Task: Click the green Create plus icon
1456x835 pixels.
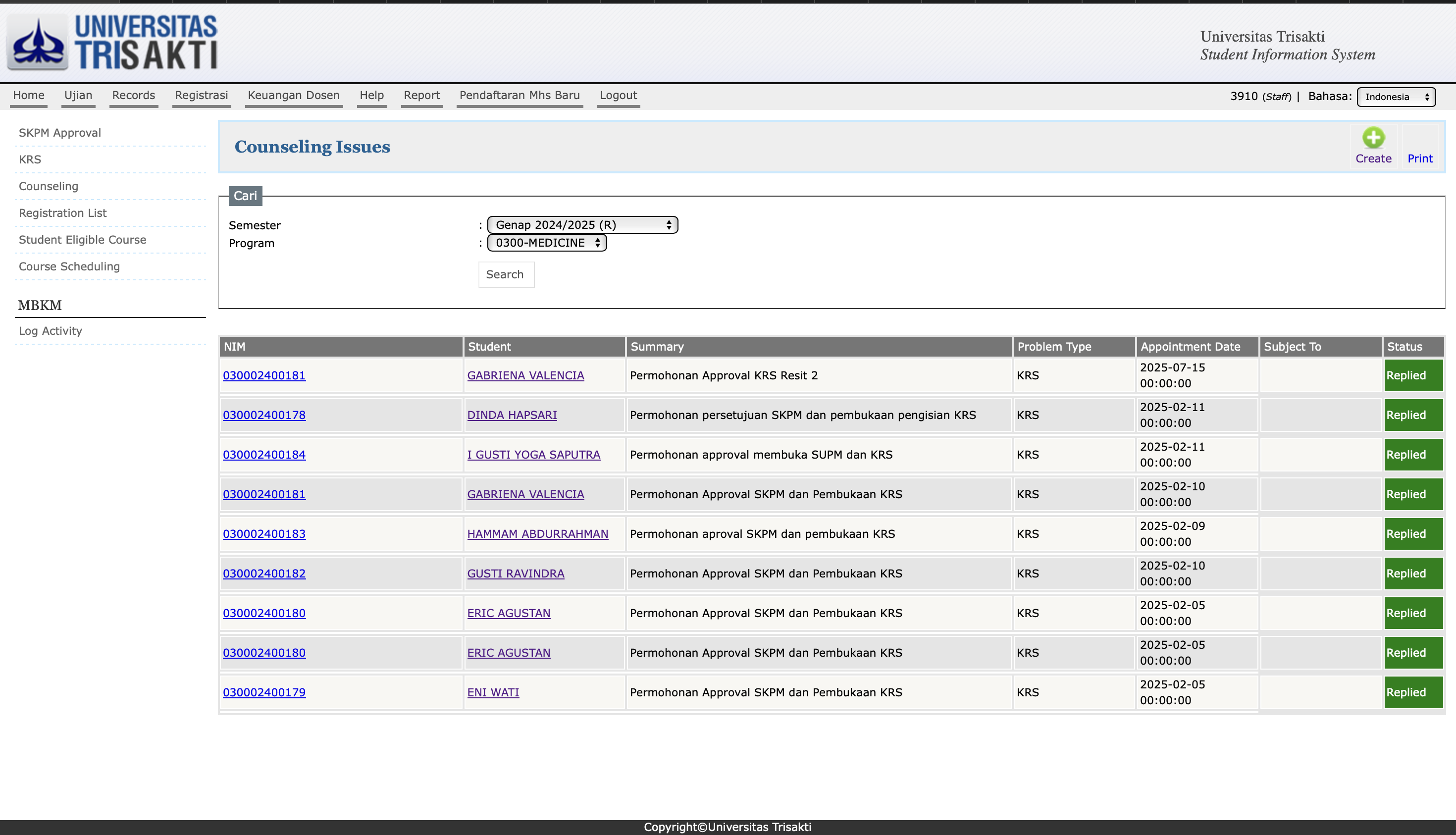Action: coord(1373,138)
